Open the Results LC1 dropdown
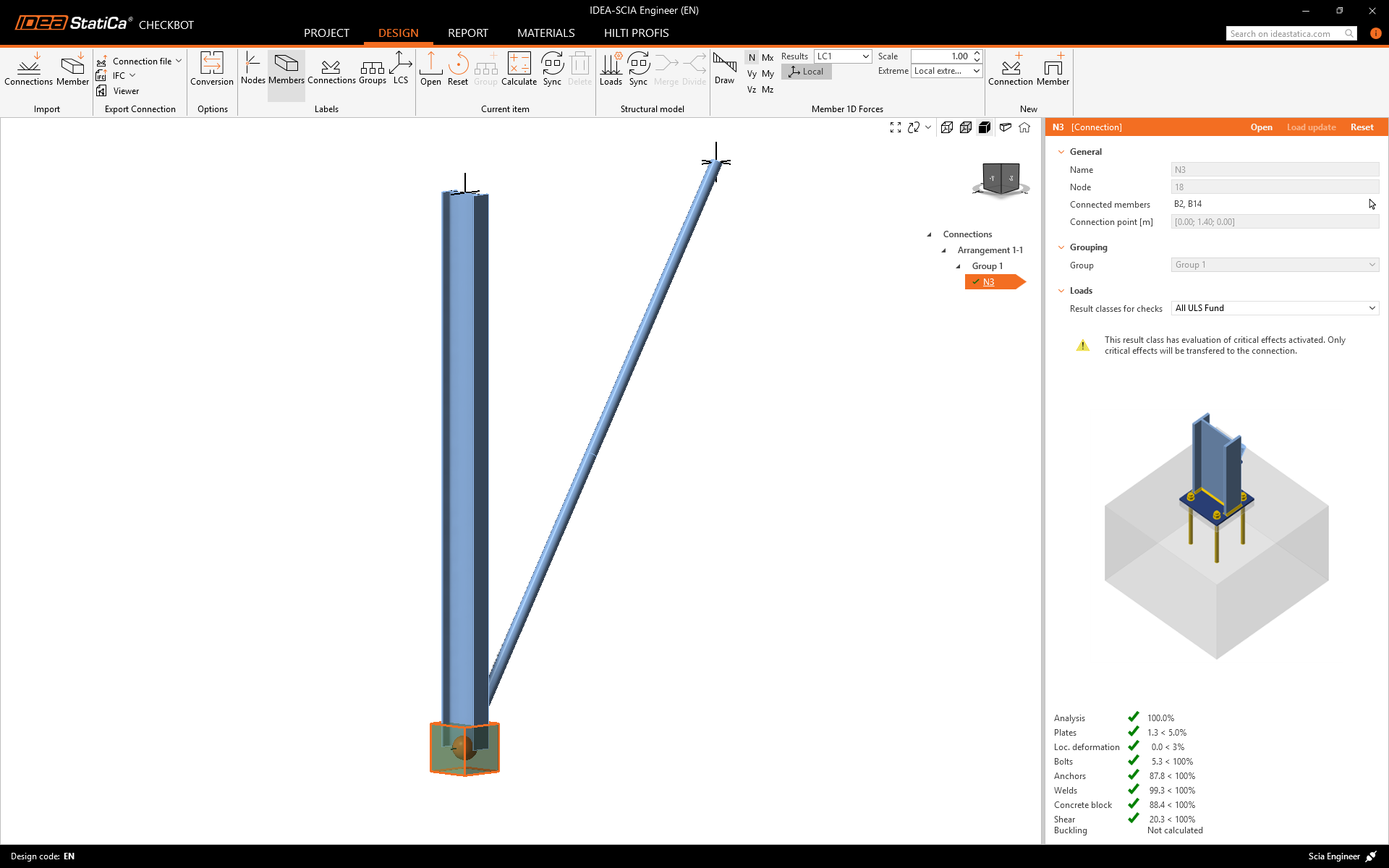This screenshot has width=1389, height=868. coord(843,56)
